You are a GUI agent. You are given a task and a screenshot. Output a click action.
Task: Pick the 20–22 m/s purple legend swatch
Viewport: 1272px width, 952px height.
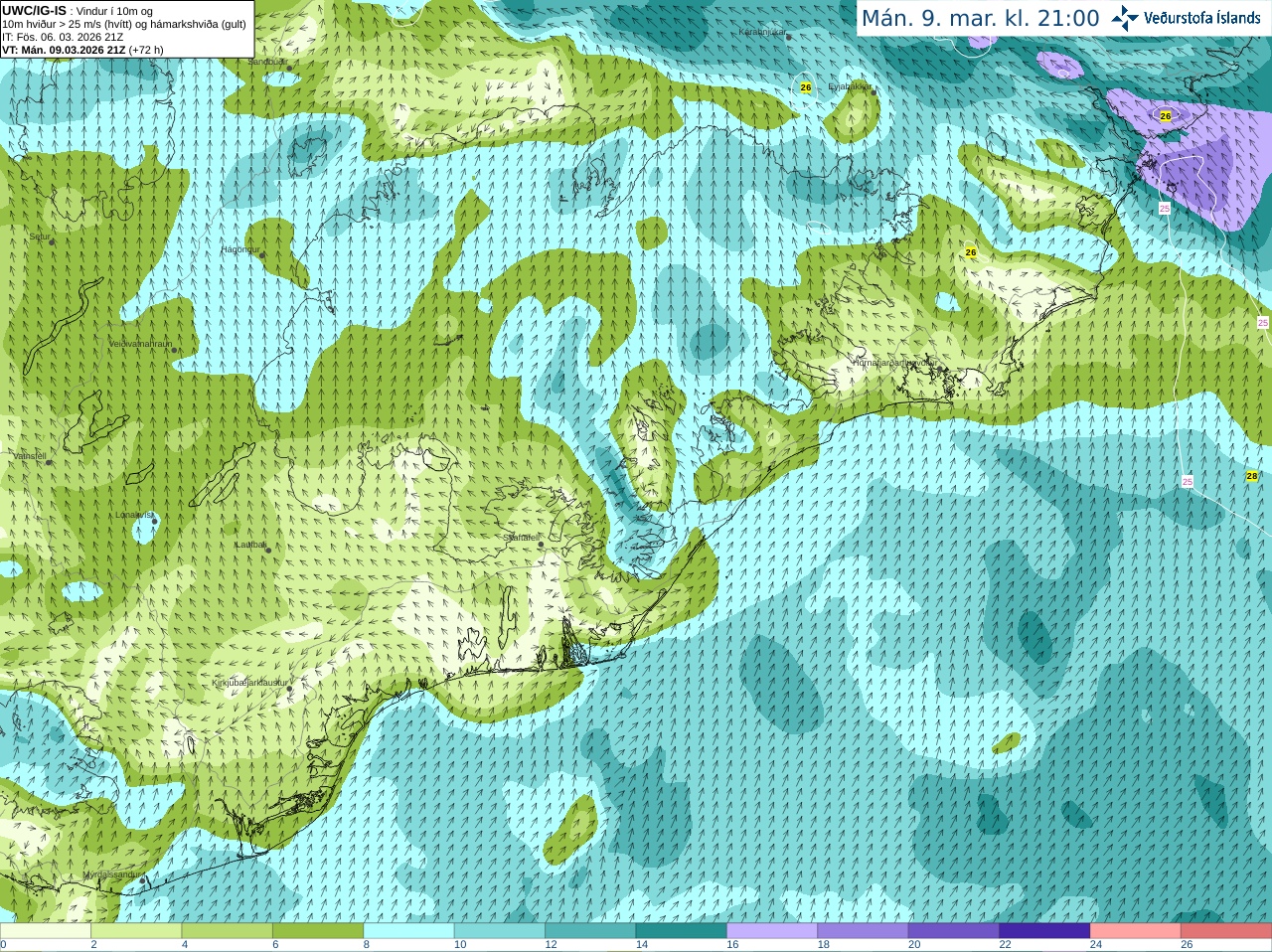coord(954,931)
